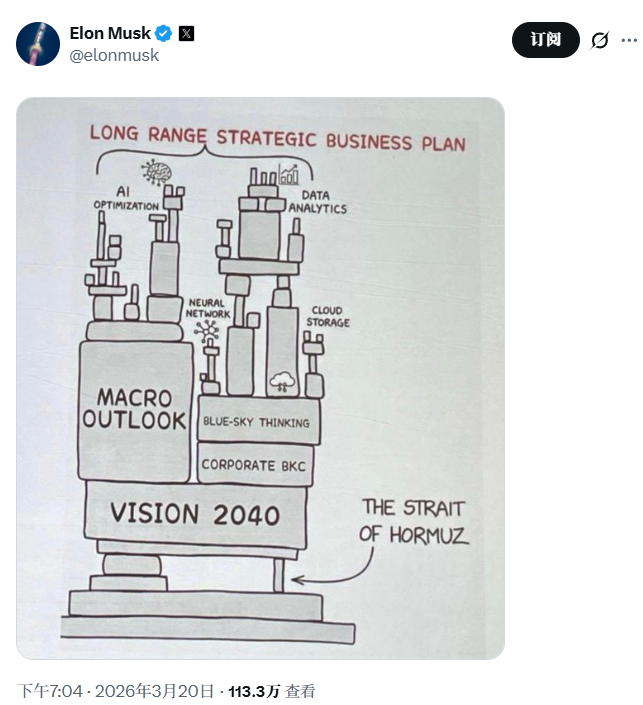Click the cloud icon in the storage tower
This screenshot has height=705, width=643.
click(282, 382)
